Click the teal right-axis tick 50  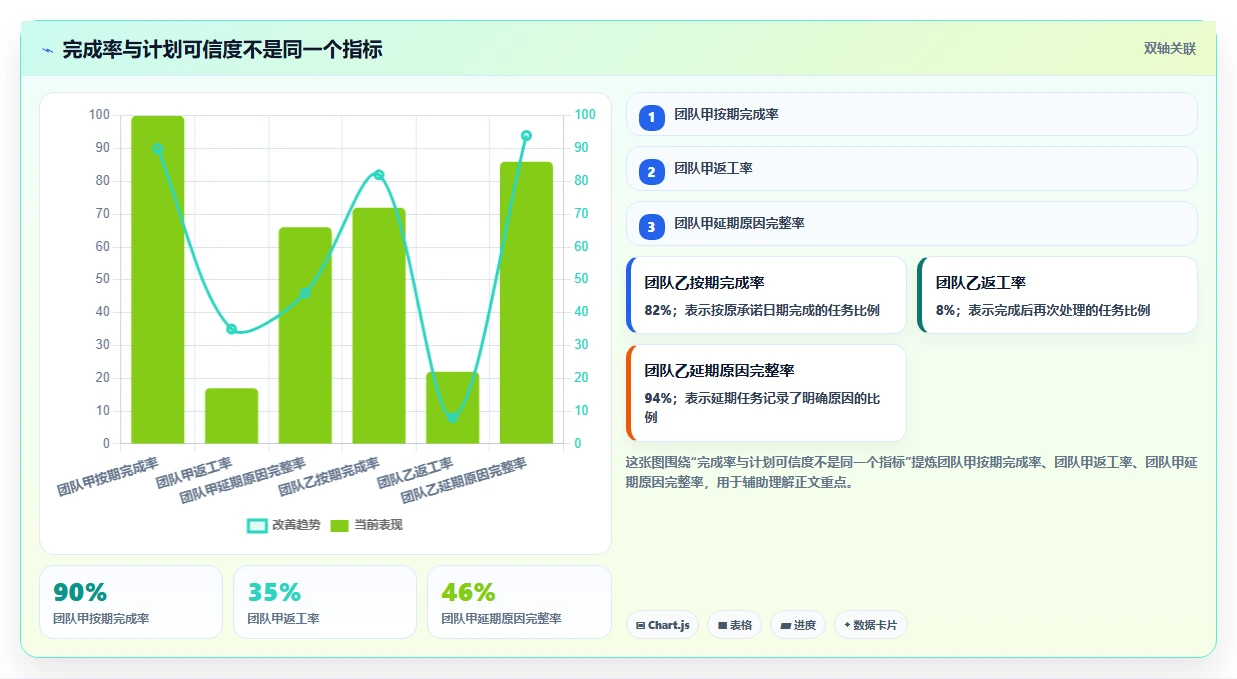(x=581, y=279)
